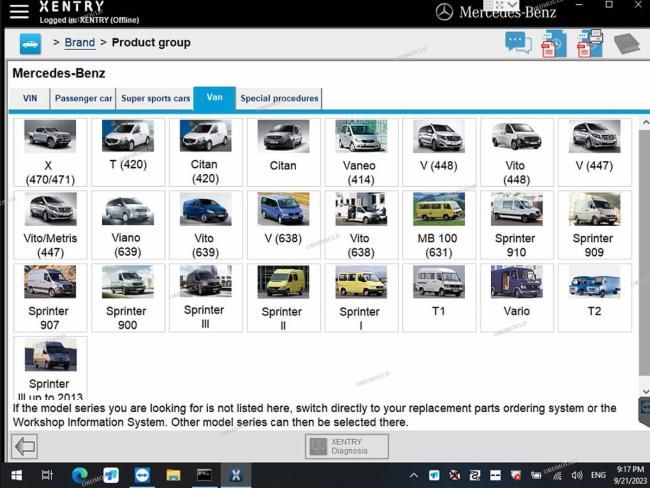Image resolution: width=650 pixels, height=488 pixels.
Task: Switch to the Passenger car tab
Action: [83, 99]
